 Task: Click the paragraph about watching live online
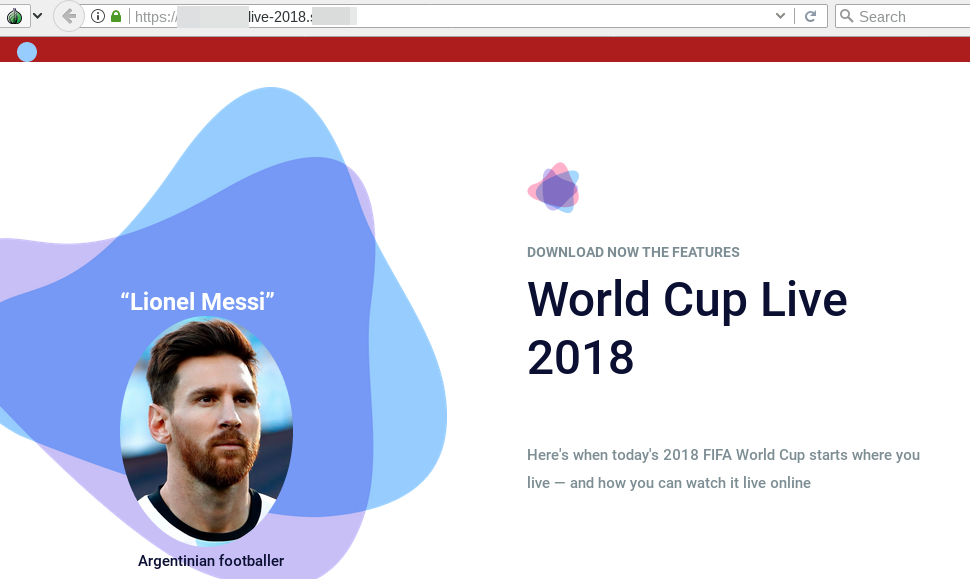click(x=723, y=469)
